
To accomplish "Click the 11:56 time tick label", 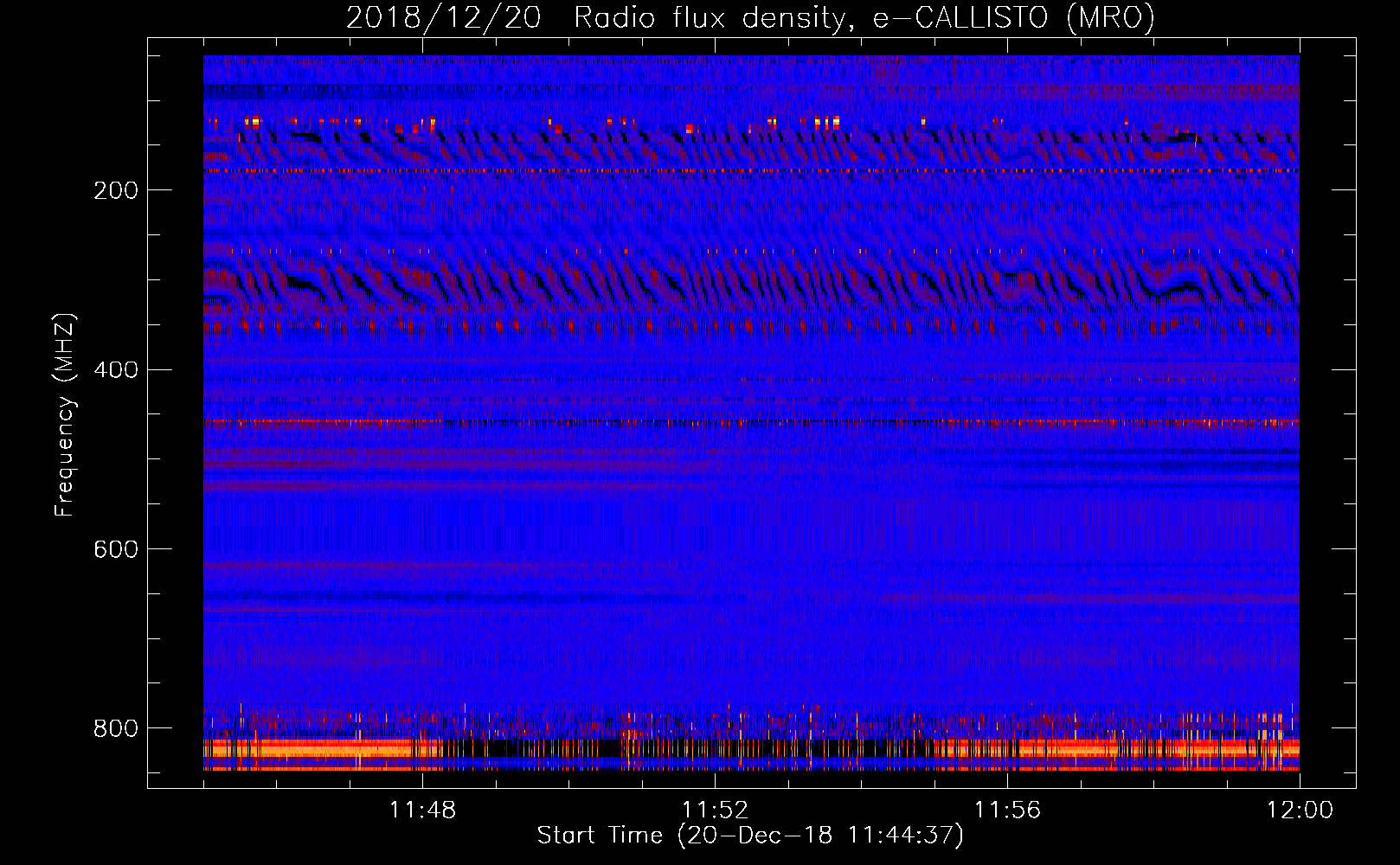I will [1007, 811].
